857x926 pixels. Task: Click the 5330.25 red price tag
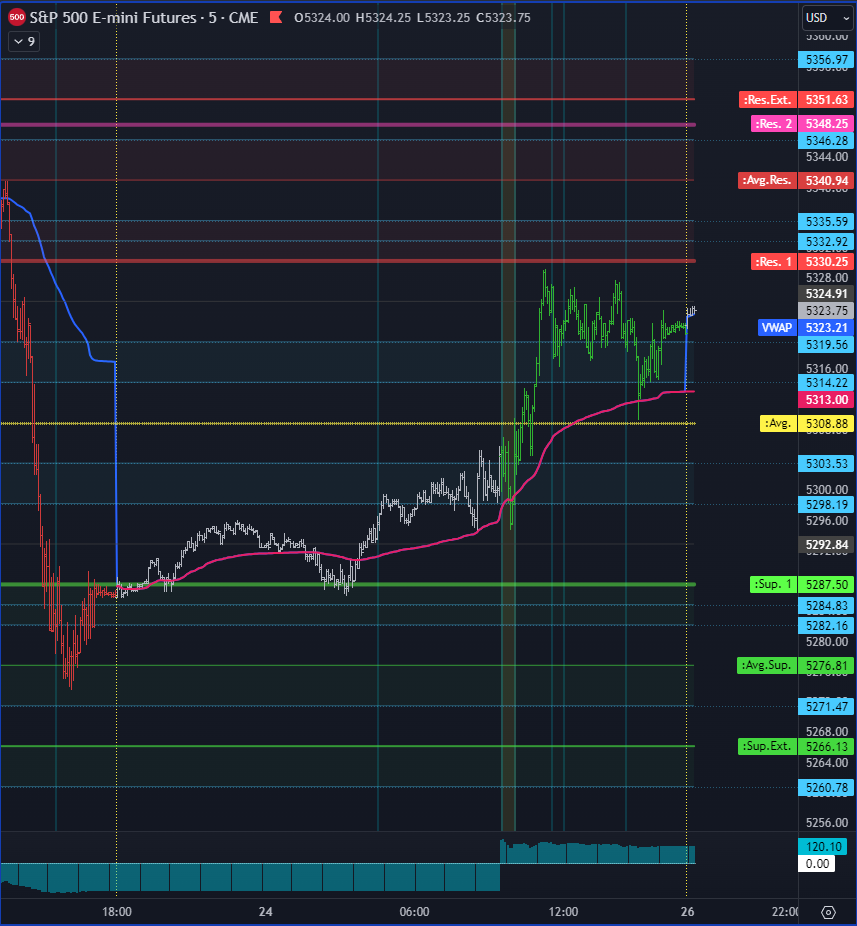(826, 262)
